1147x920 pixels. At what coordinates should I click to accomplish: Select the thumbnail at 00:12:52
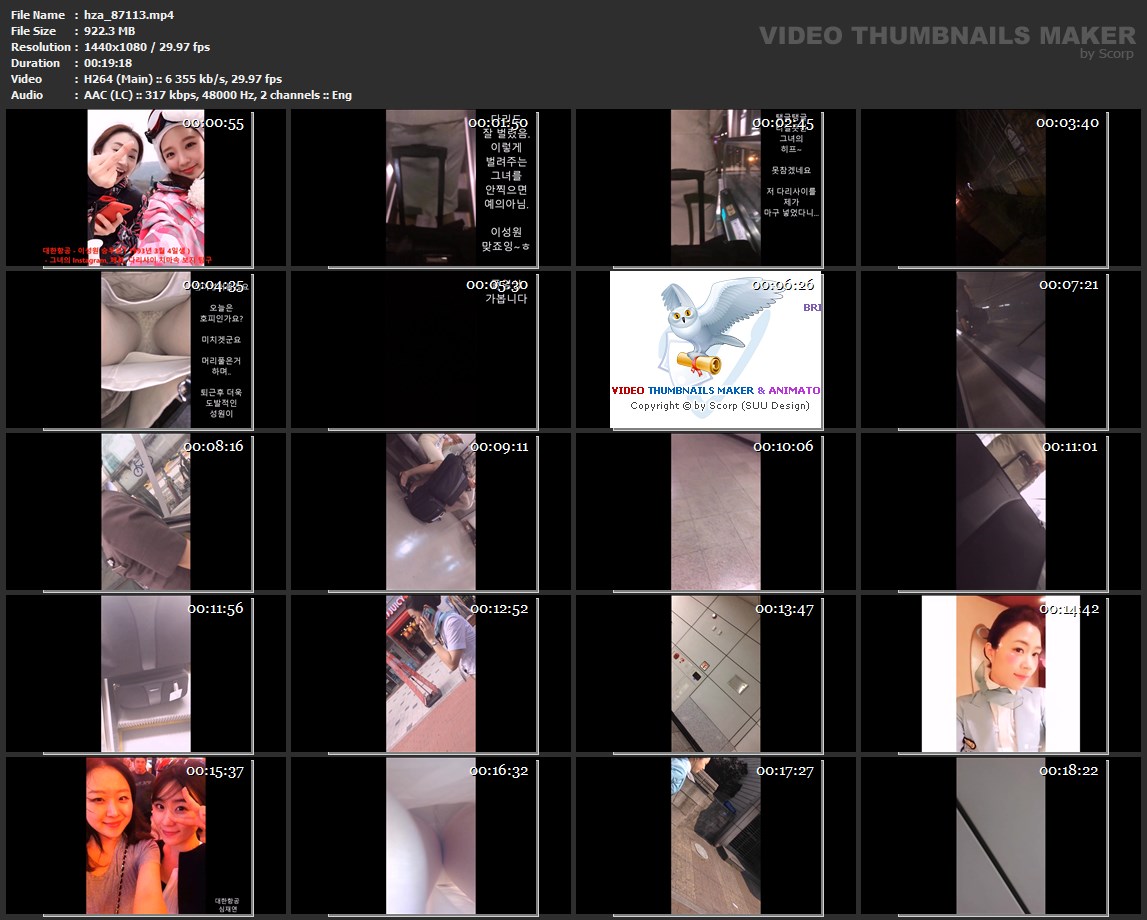tap(430, 674)
